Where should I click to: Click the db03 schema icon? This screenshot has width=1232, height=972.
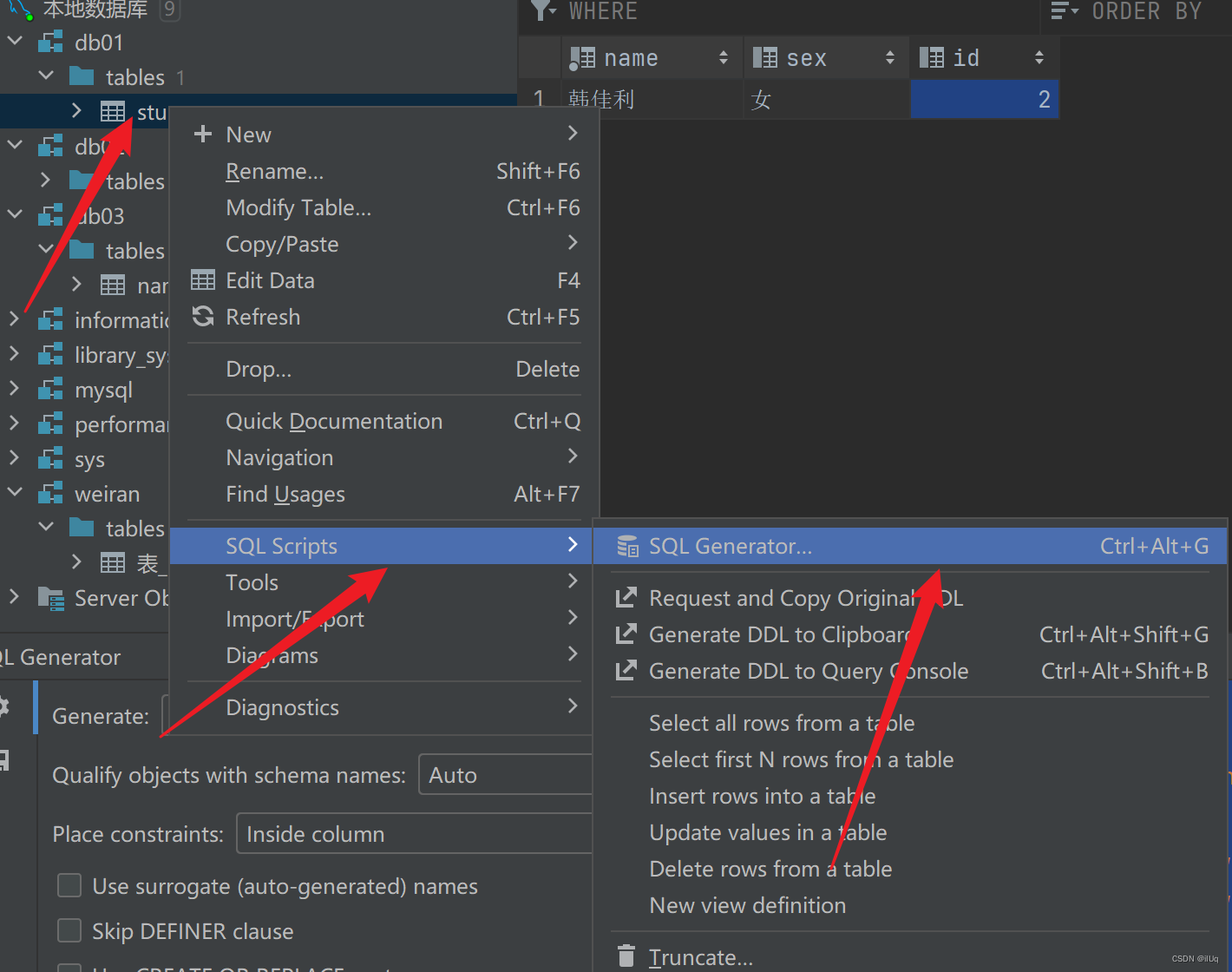click(50, 215)
